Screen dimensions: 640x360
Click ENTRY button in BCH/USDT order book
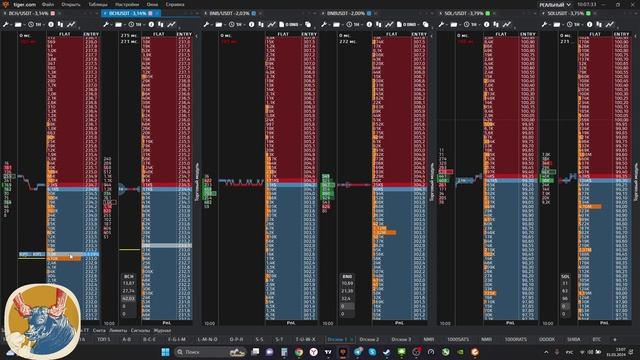(91, 34)
